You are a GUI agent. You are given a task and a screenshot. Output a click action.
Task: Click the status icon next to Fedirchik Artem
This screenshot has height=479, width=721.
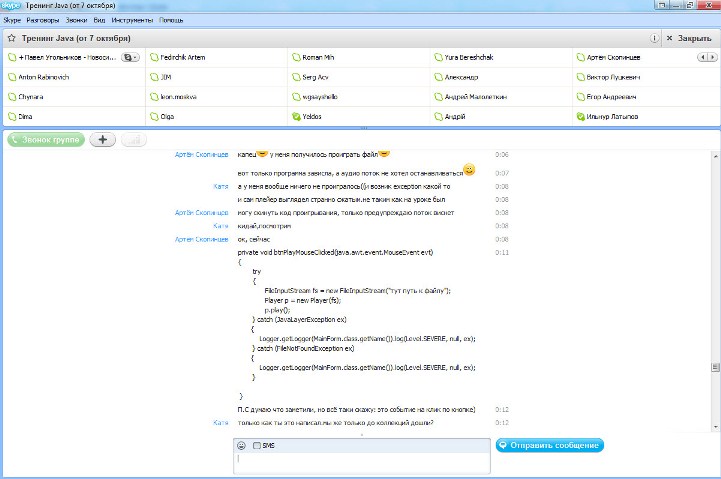(154, 57)
